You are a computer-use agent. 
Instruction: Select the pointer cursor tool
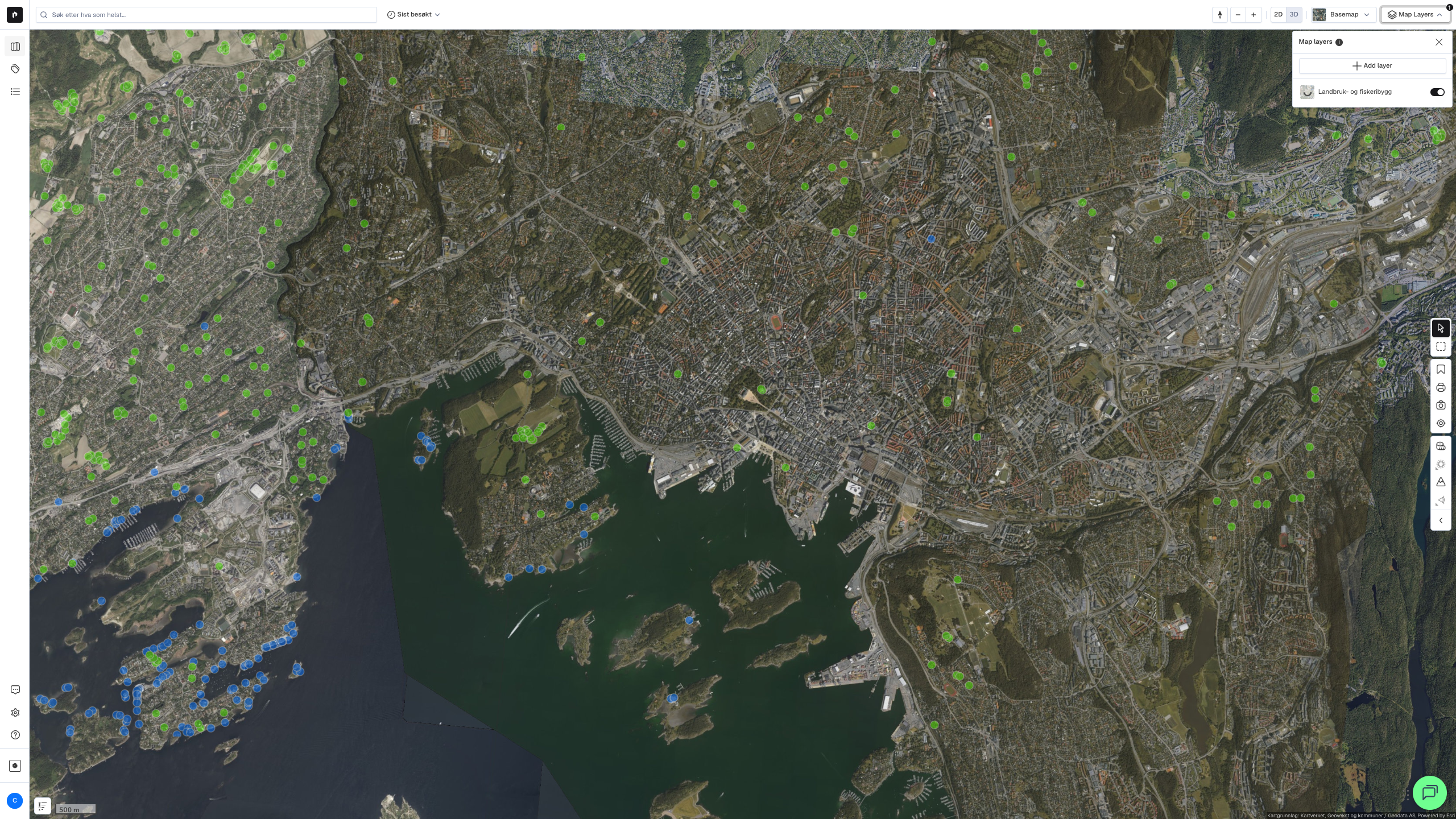[1441, 328]
